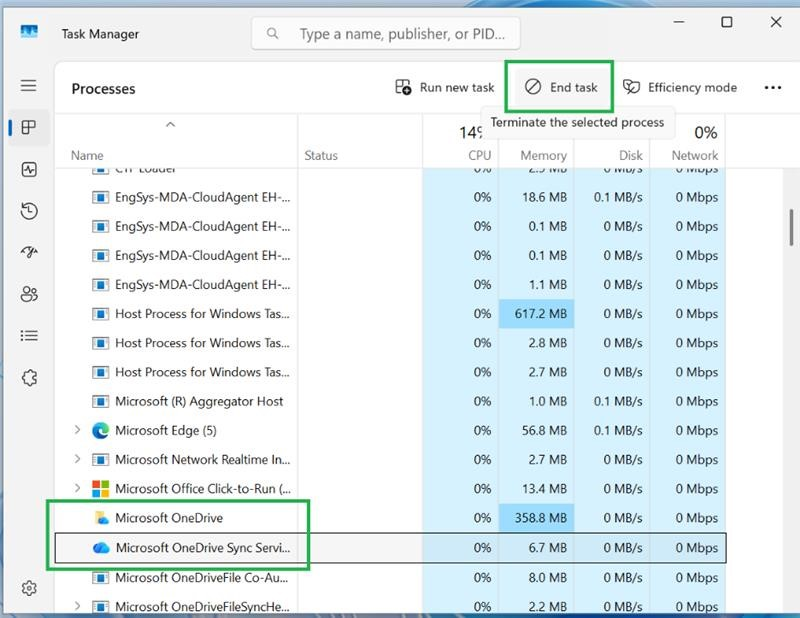The width and height of the screenshot is (800, 618).
Task: Select Microsoft (R) Aggregator Host row
Action: click(390, 402)
